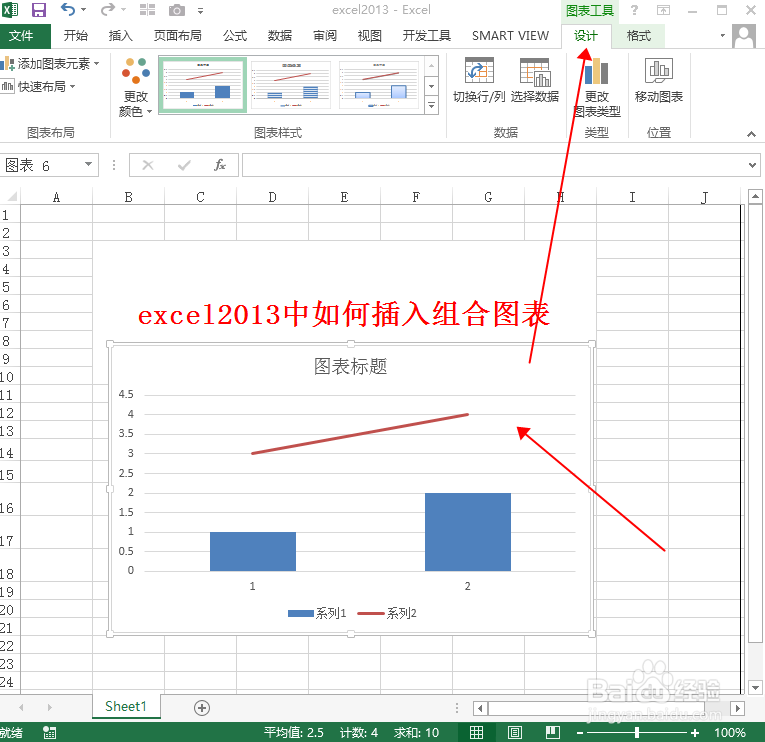Switch to the 视图 (View) tab
The image size is (765, 742).
point(370,36)
